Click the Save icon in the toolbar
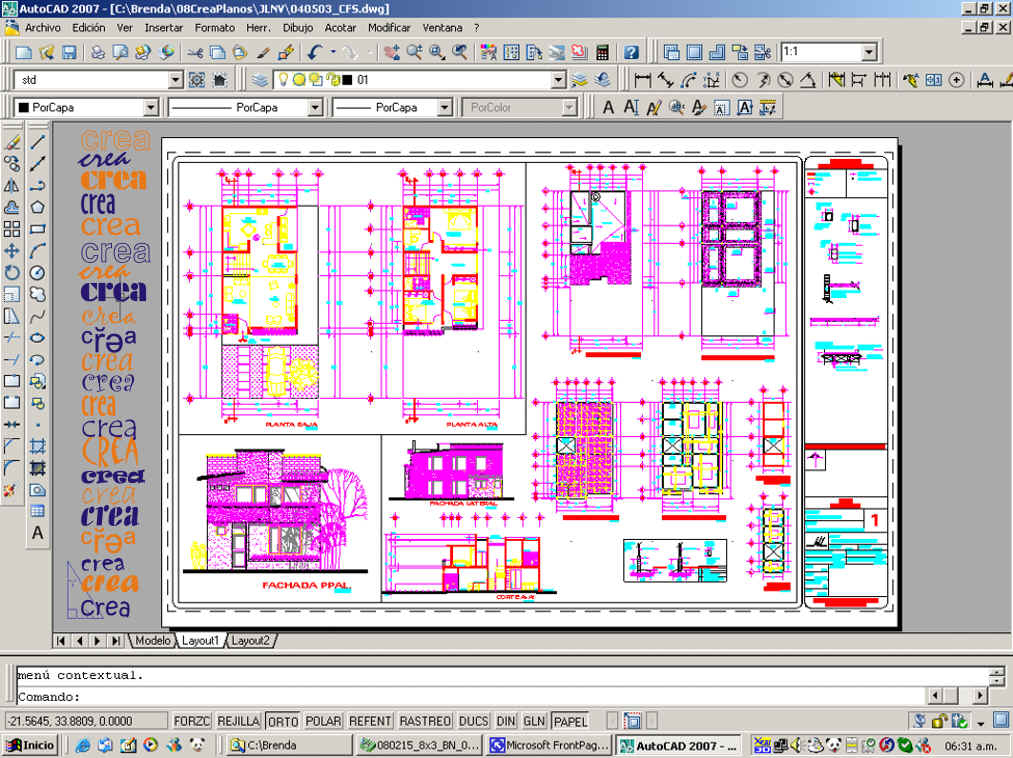Viewport: 1013px width, 758px height. coord(69,52)
